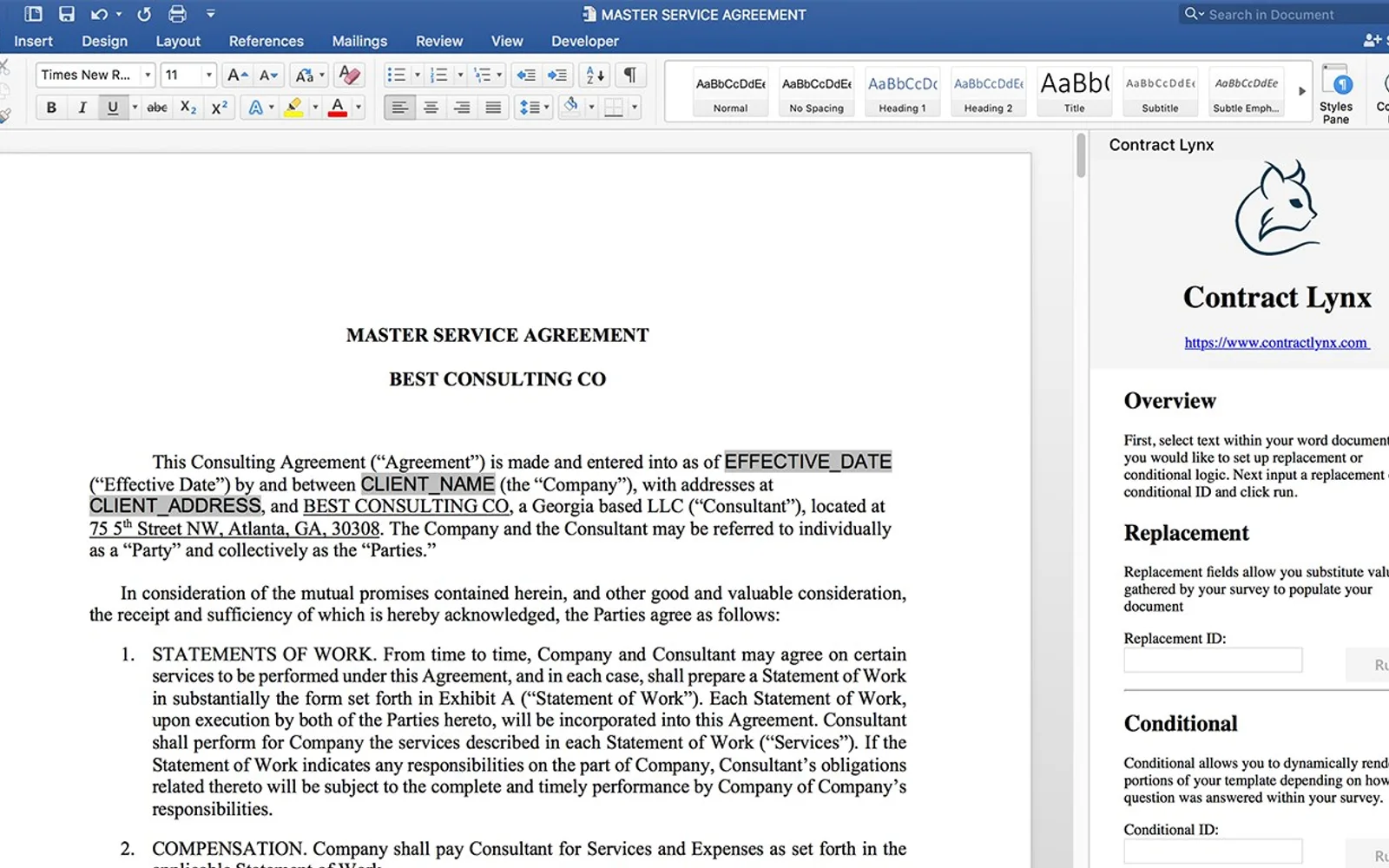Toggle Underline formatting
Screen dimensions: 1389x868
[113, 108]
